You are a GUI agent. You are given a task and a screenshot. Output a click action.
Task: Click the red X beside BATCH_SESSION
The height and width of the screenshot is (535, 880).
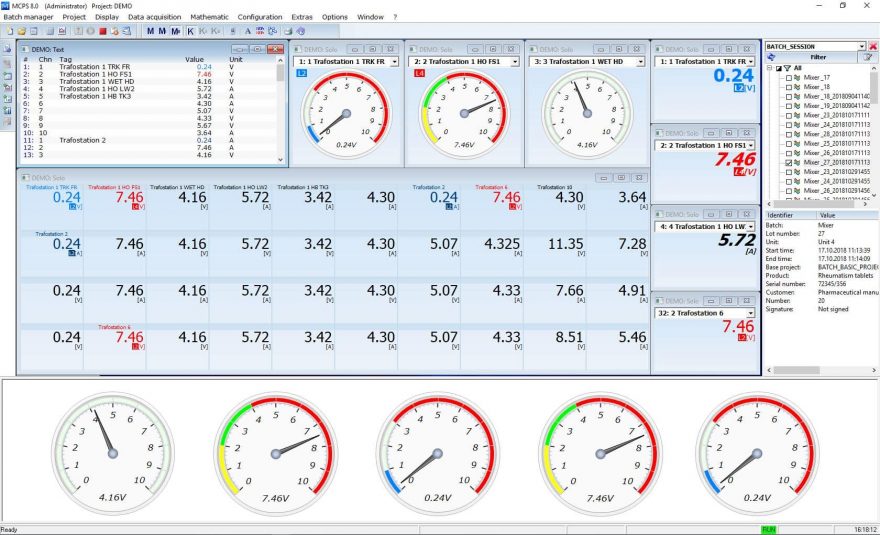(x=873, y=46)
